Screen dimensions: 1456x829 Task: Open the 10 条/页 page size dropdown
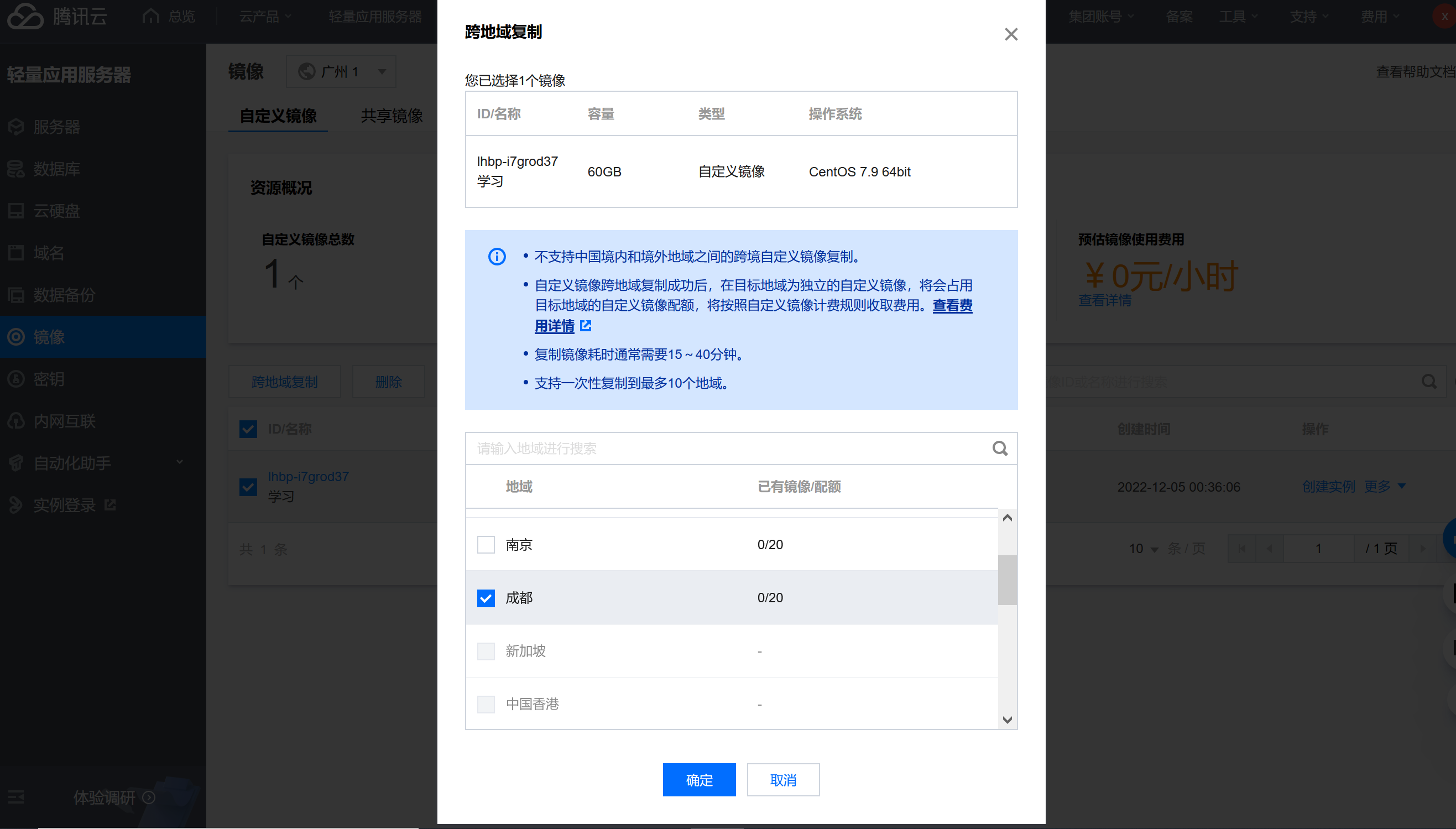(x=1144, y=548)
